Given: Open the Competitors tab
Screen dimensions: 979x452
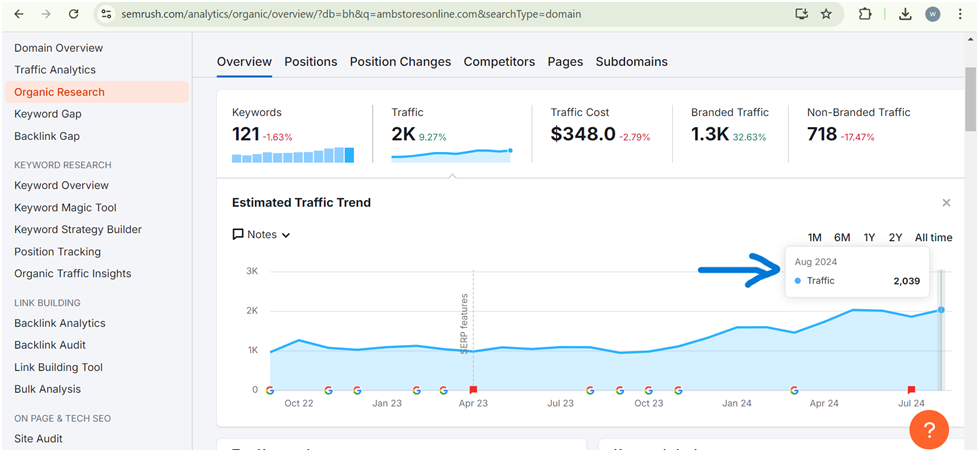Looking at the screenshot, I should pos(499,62).
